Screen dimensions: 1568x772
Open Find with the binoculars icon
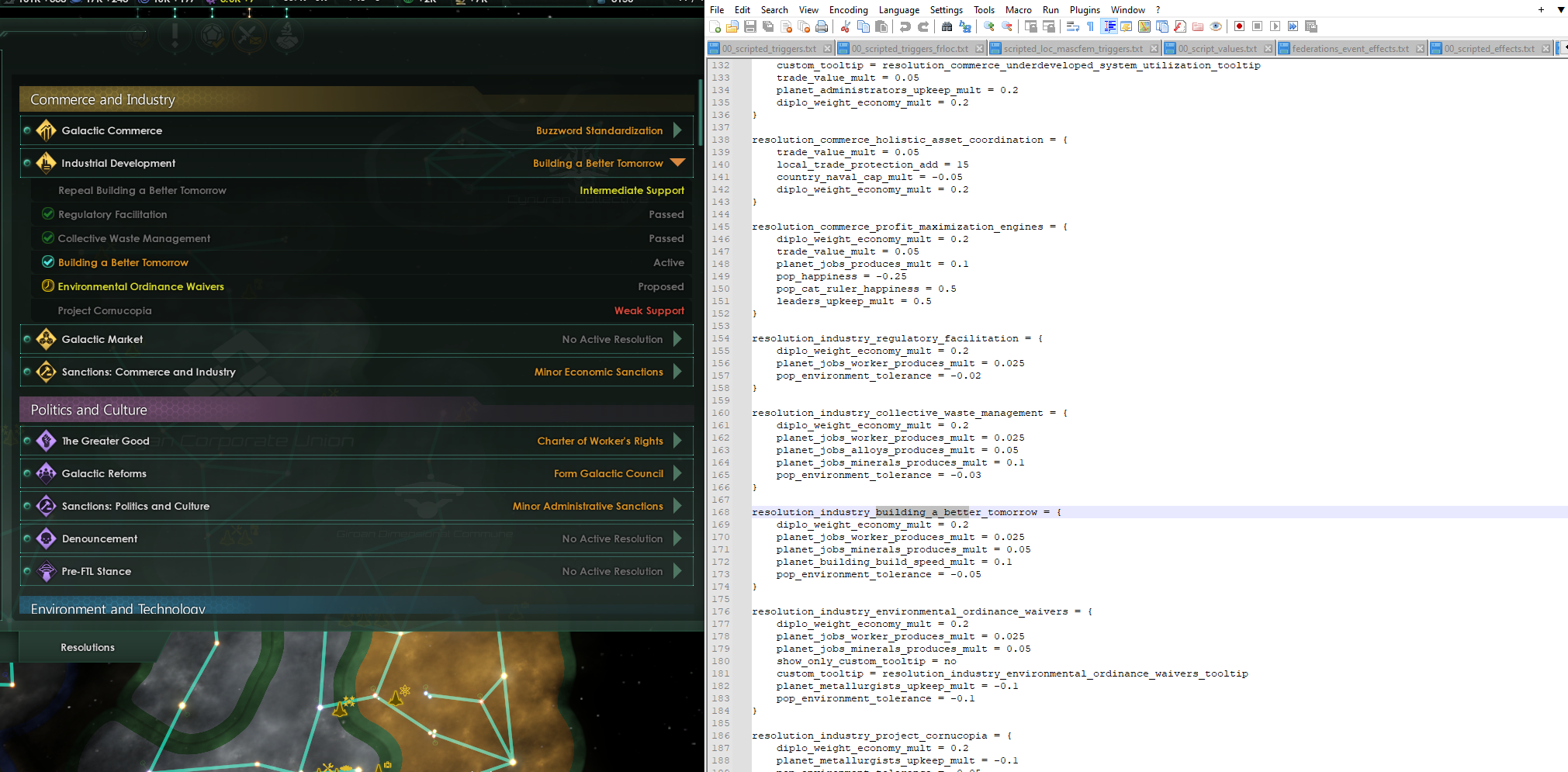click(947, 26)
